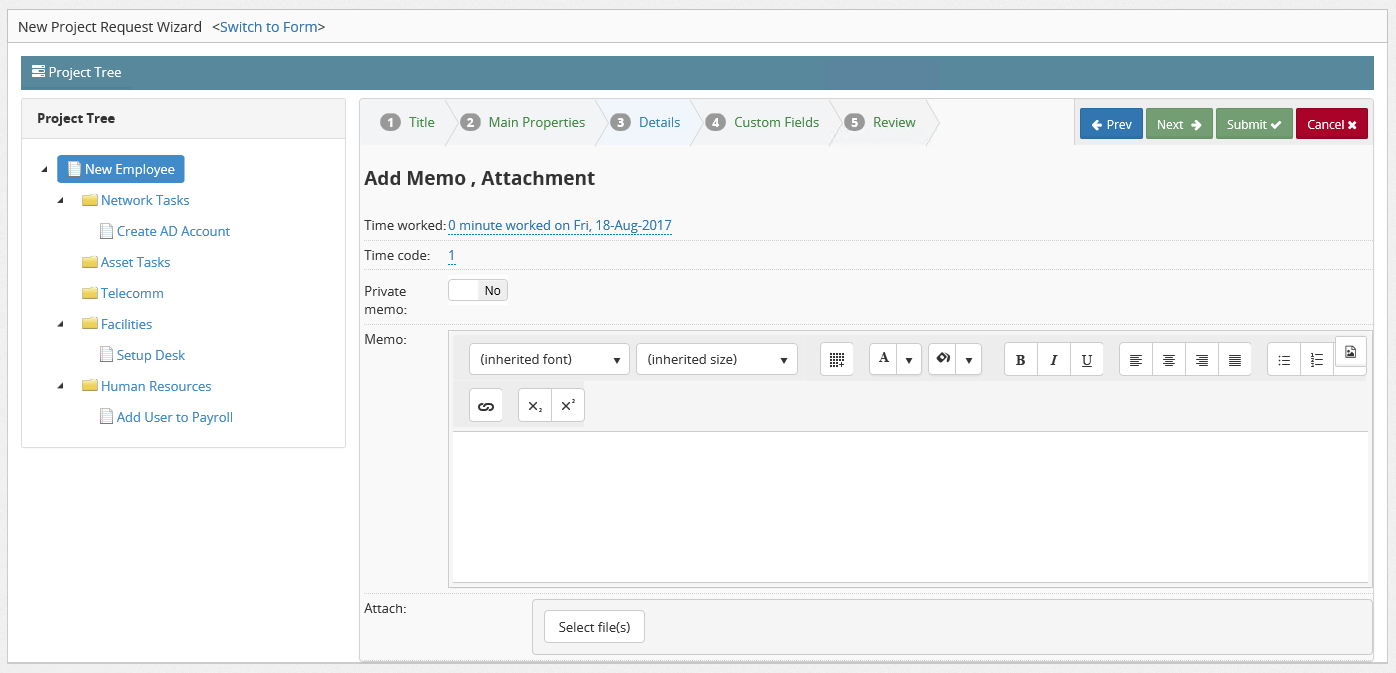Apply italic formatting in memo toolbar
Screen dimensions: 1396x673
click(1053, 360)
